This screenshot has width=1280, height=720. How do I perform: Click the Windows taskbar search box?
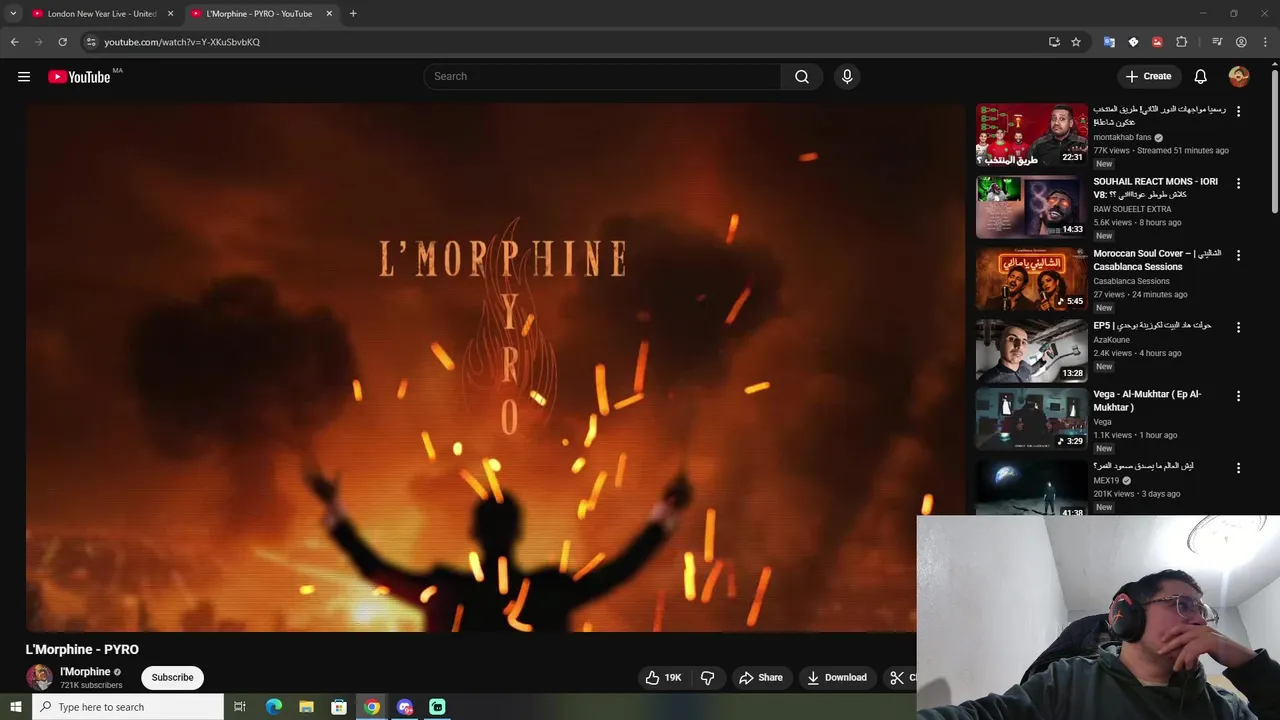[x=127, y=707]
